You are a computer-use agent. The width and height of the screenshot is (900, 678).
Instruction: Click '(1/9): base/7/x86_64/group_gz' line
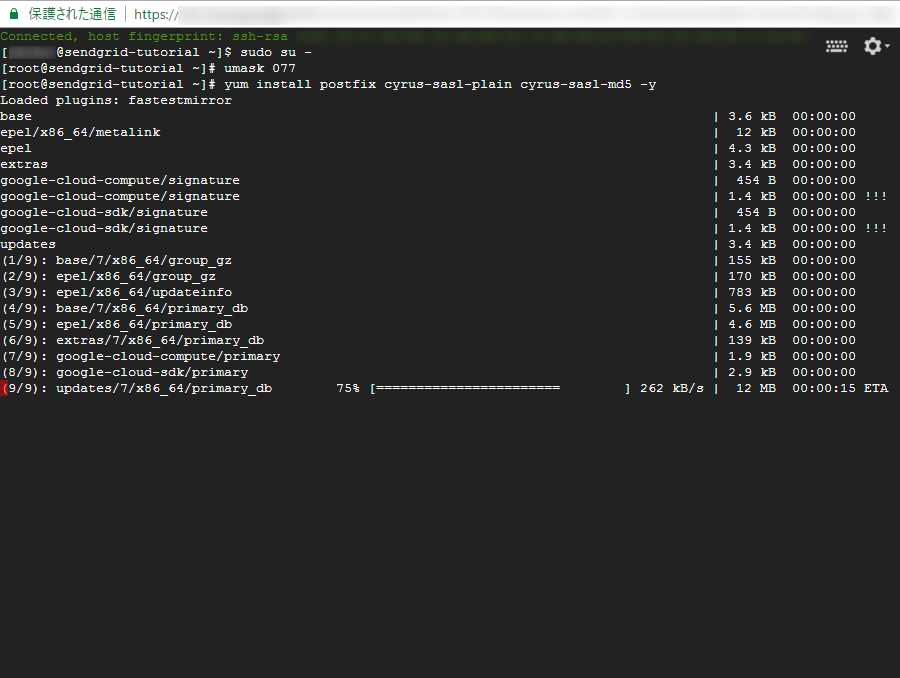(x=117, y=261)
